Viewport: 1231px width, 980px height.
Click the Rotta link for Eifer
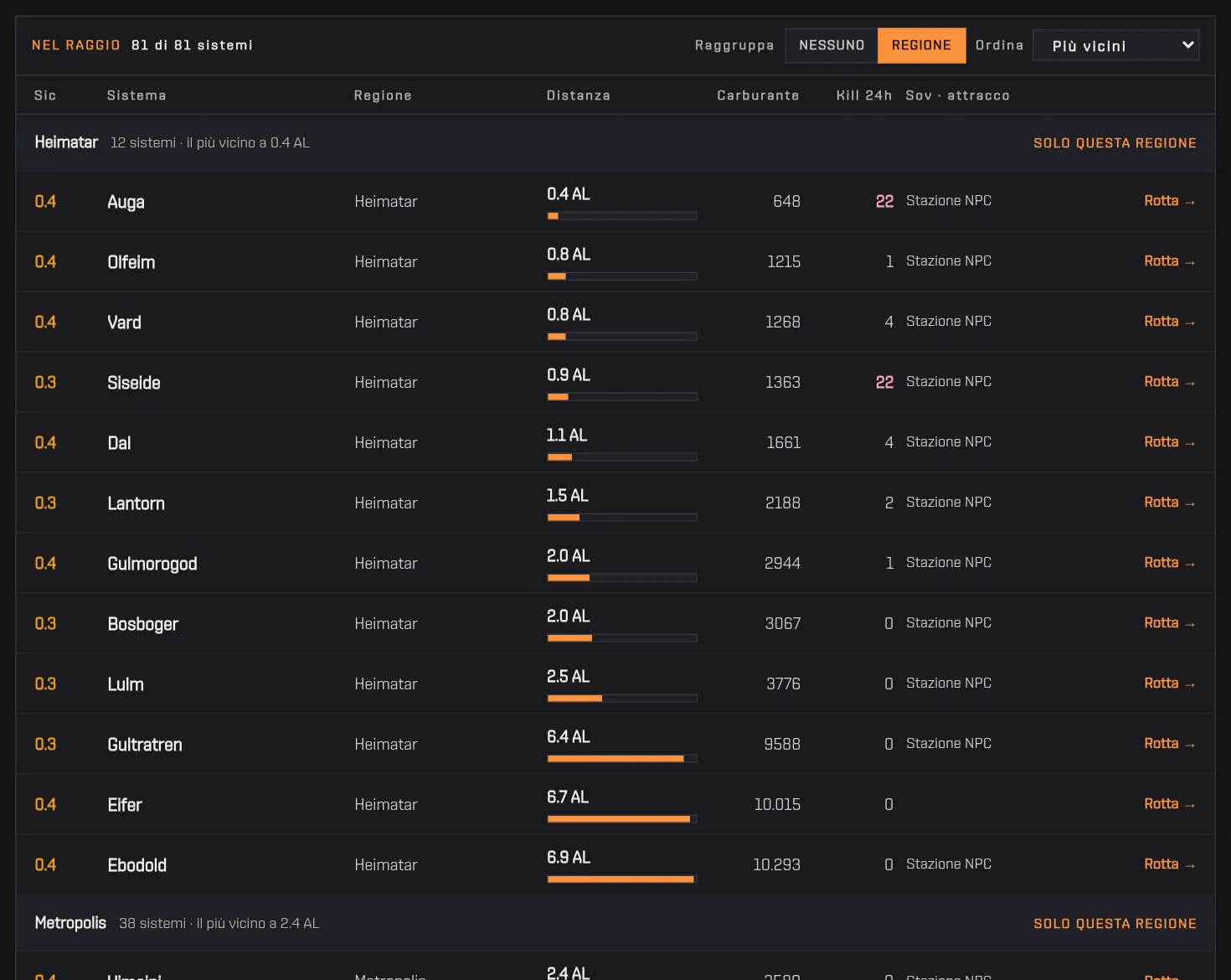coord(1169,804)
